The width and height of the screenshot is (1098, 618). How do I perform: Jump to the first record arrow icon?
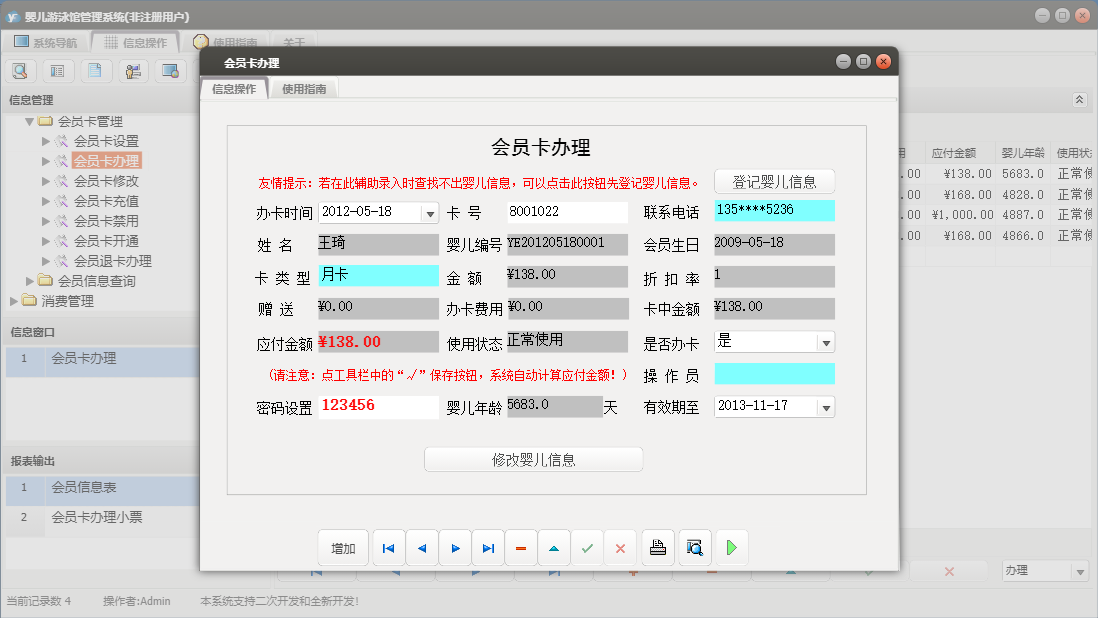[389, 547]
